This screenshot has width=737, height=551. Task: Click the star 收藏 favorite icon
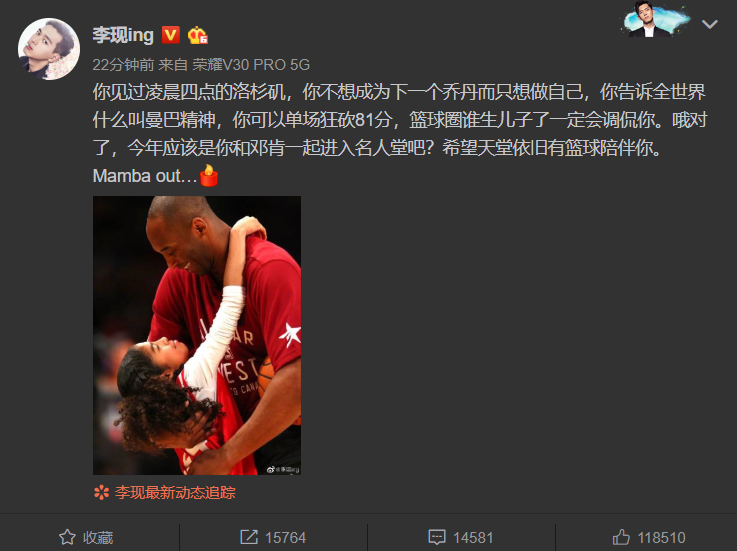tap(67, 537)
